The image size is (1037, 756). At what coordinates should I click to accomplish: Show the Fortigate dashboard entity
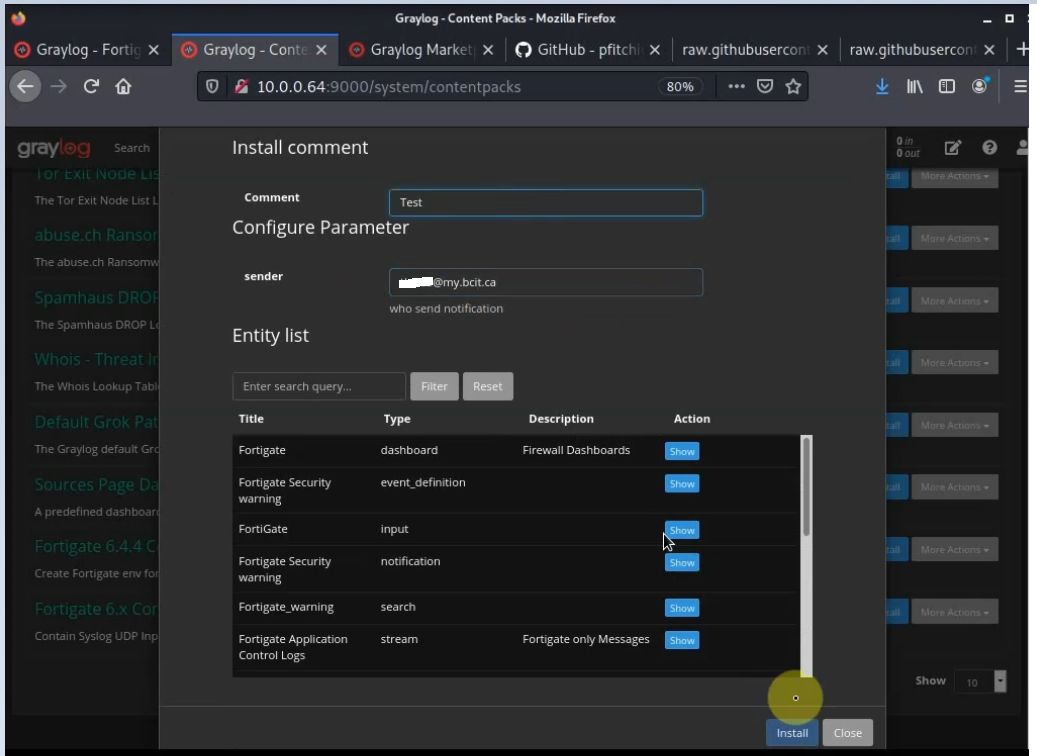[x=682, y=451]
